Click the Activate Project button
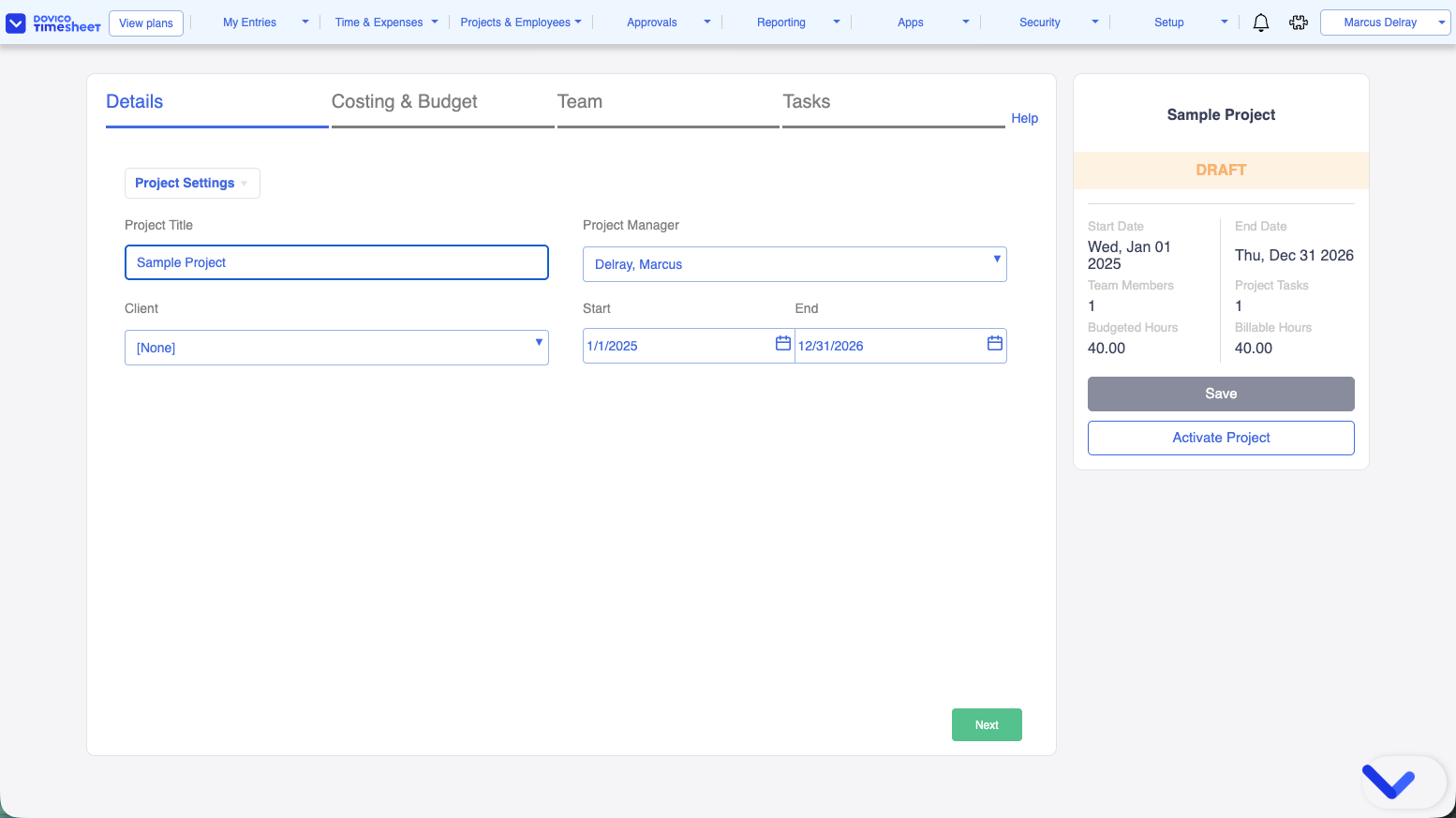Image resolution: width=1456 pixels, height=818 pixels. pos(1220,438)
